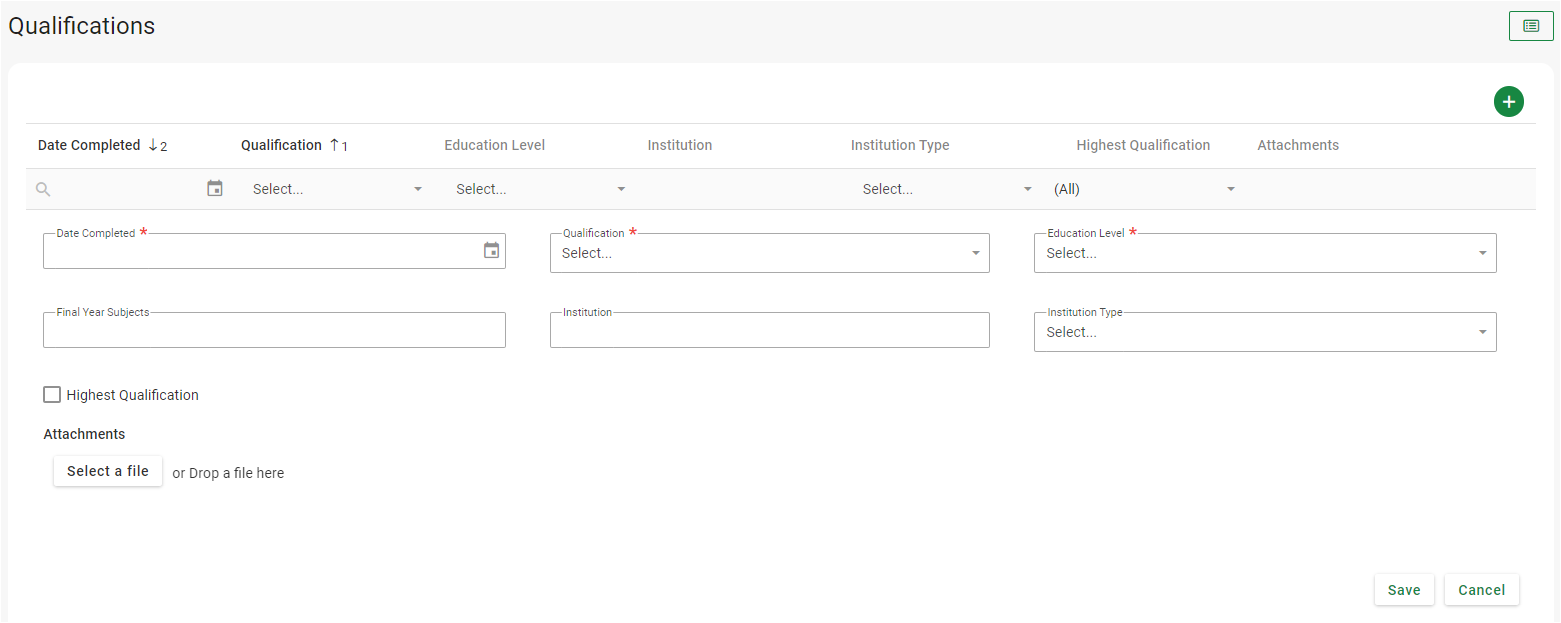
Task: Click ascending sort arrow on Qualification column
Action: [335, 145]
